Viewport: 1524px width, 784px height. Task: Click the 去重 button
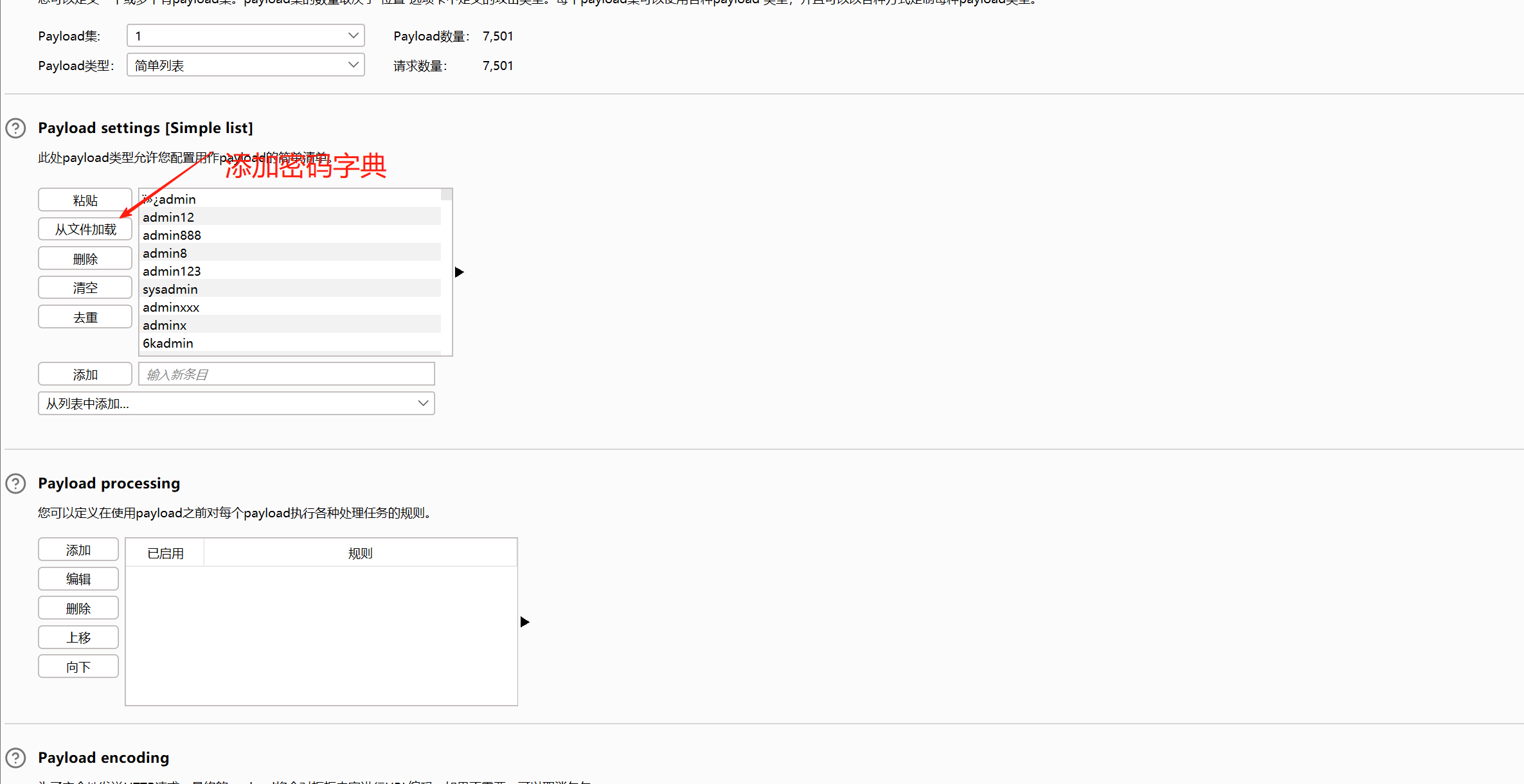tap(85, 317)
